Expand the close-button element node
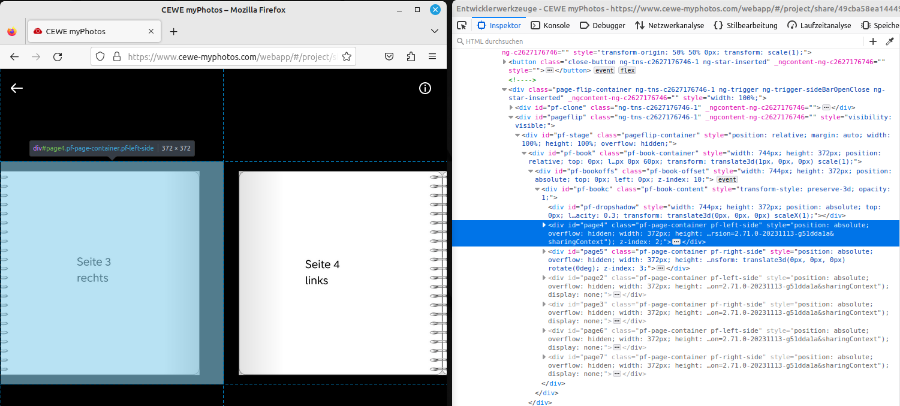Viewport: 900px width, 406px height. pos(505,61)
